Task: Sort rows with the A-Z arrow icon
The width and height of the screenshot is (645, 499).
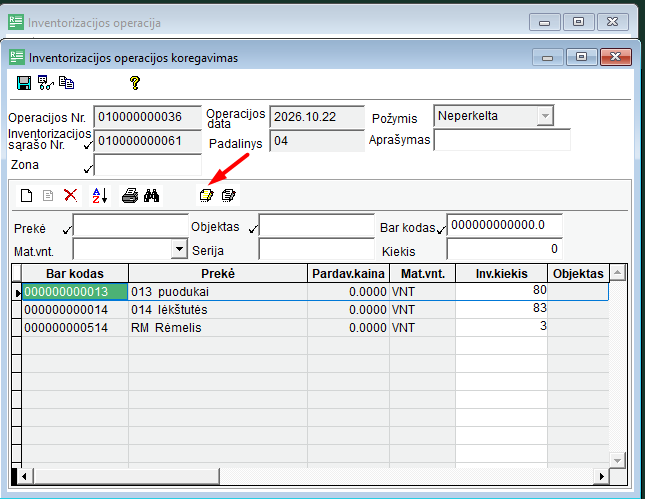Action: [x=100, y=195]
